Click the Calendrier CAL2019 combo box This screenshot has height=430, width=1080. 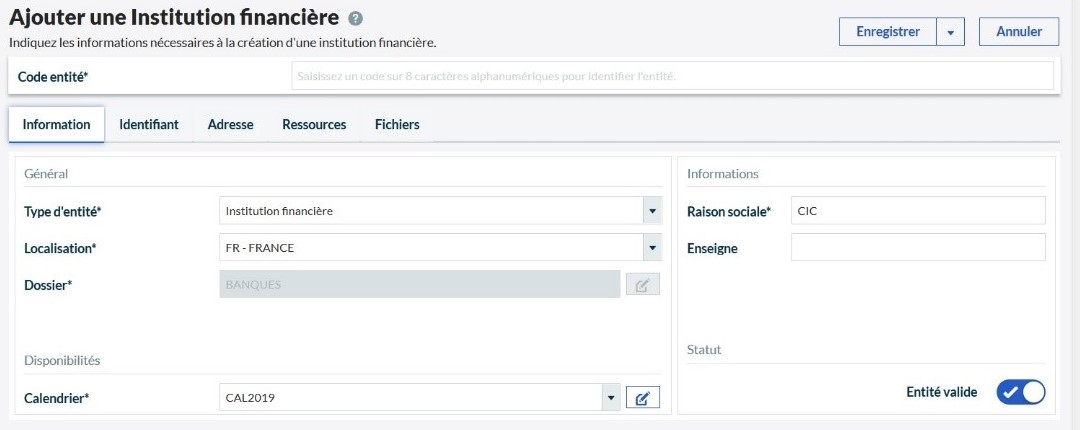[x=410, y=398]
